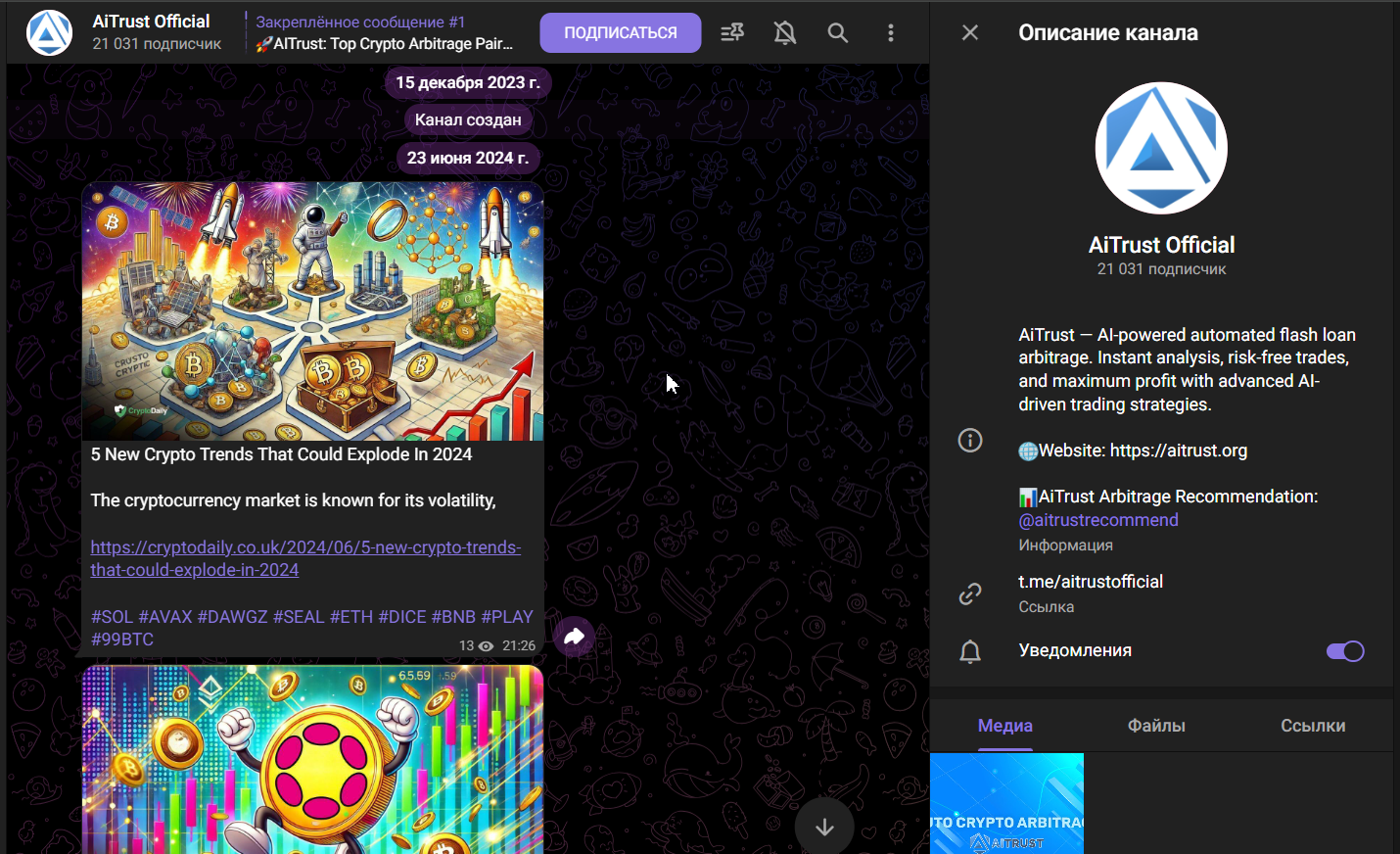Click the '5 New Crypto Trends' post headline
The height and width of the screenshot is (854, 1400).
[x=282, y=454]
